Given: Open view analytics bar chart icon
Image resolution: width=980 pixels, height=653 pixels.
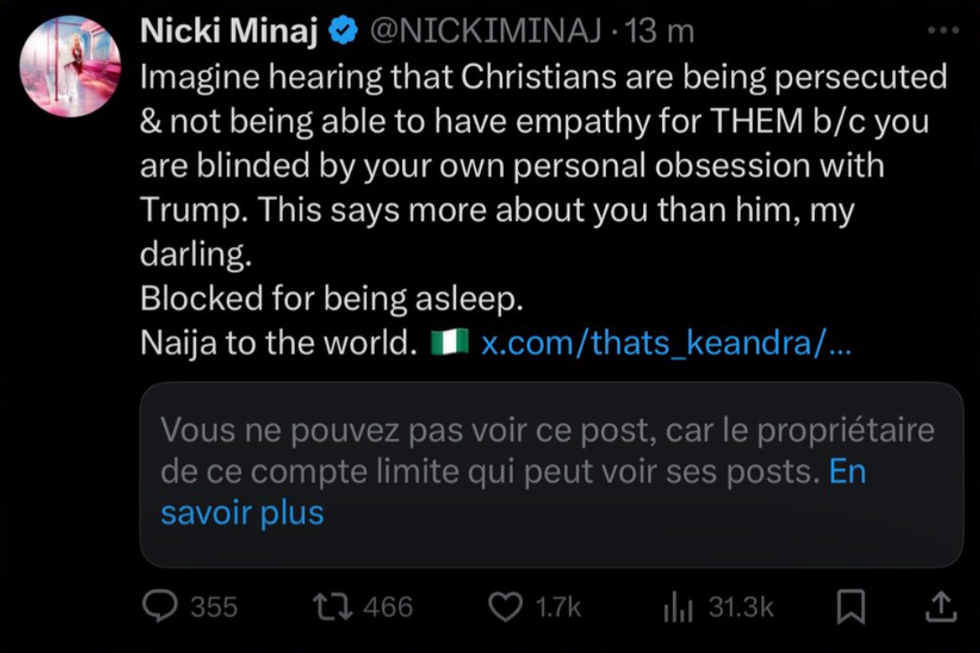Looking at the screenshot, I should click(x=678, y=606).
